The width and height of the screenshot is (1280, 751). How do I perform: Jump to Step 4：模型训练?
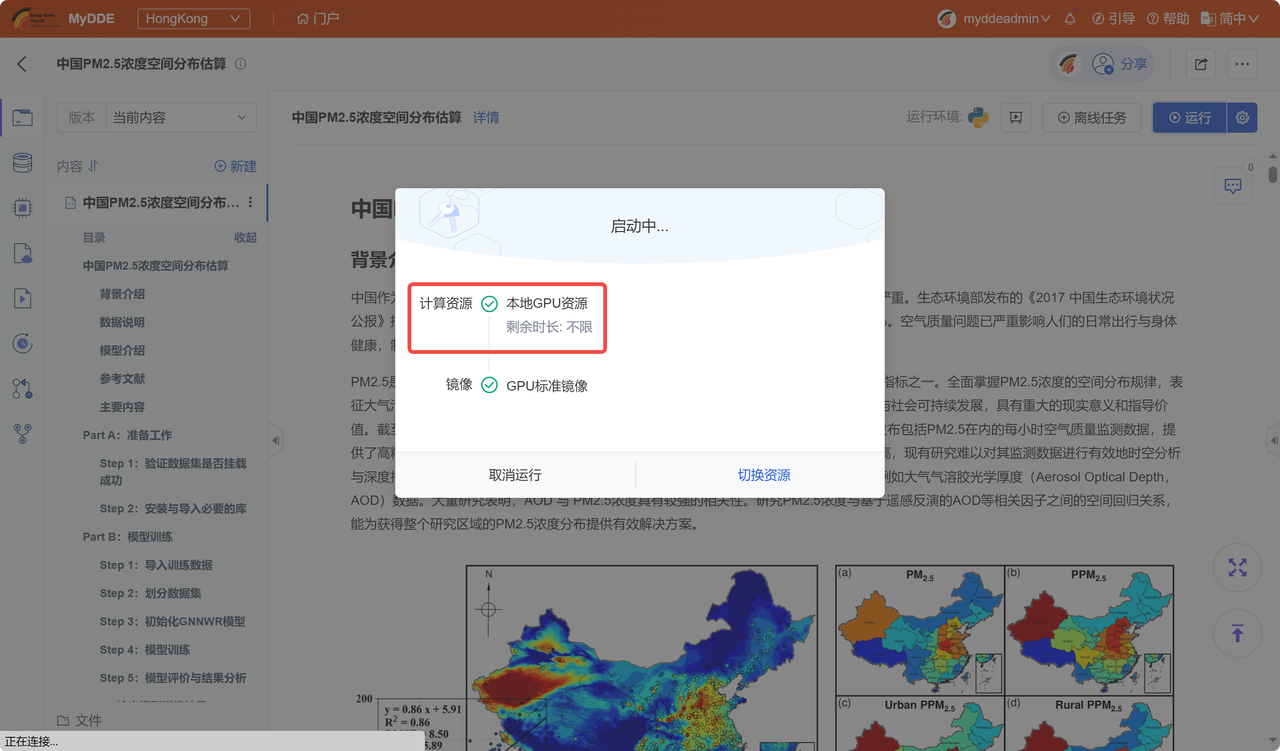(x=144, y=649)
